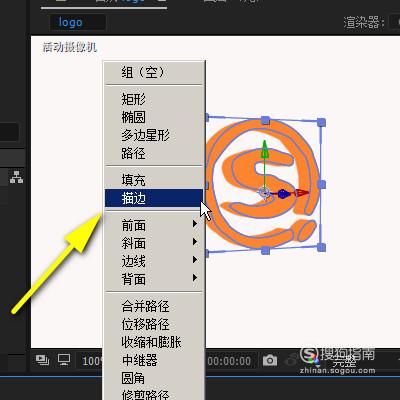Viewport: 400px width, 400px height.
Task: Click the monitor display icon in viewer bar
Action: [64, 360]
